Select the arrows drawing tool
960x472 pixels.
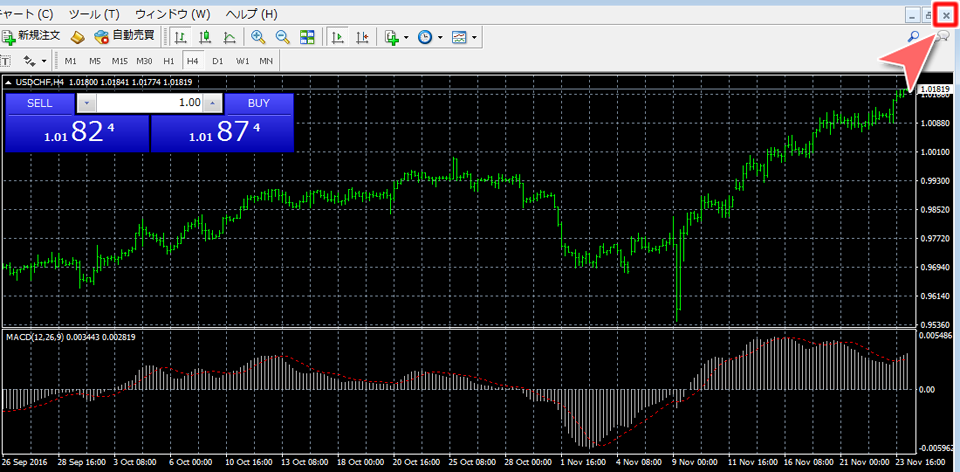(29, 61)
